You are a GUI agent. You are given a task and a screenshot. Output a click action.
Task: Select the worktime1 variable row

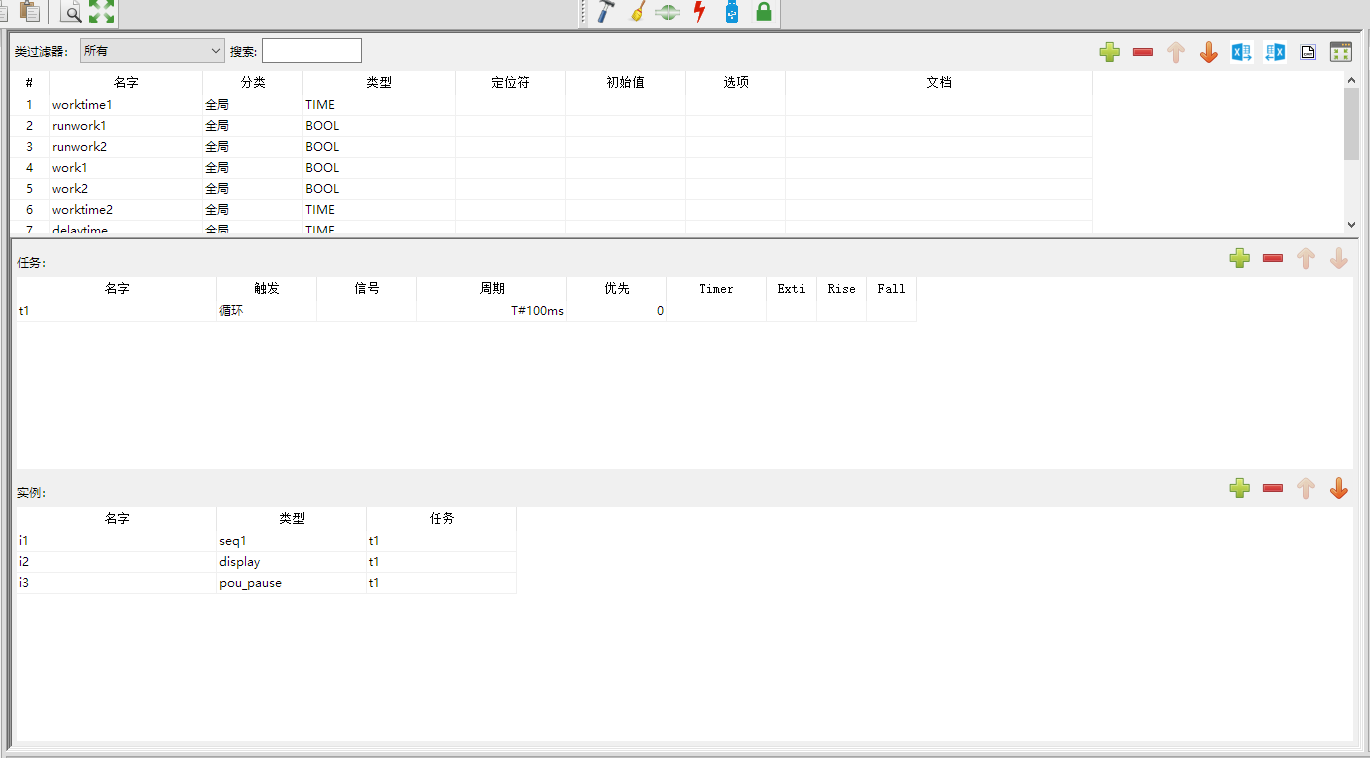tap(125, 105)
